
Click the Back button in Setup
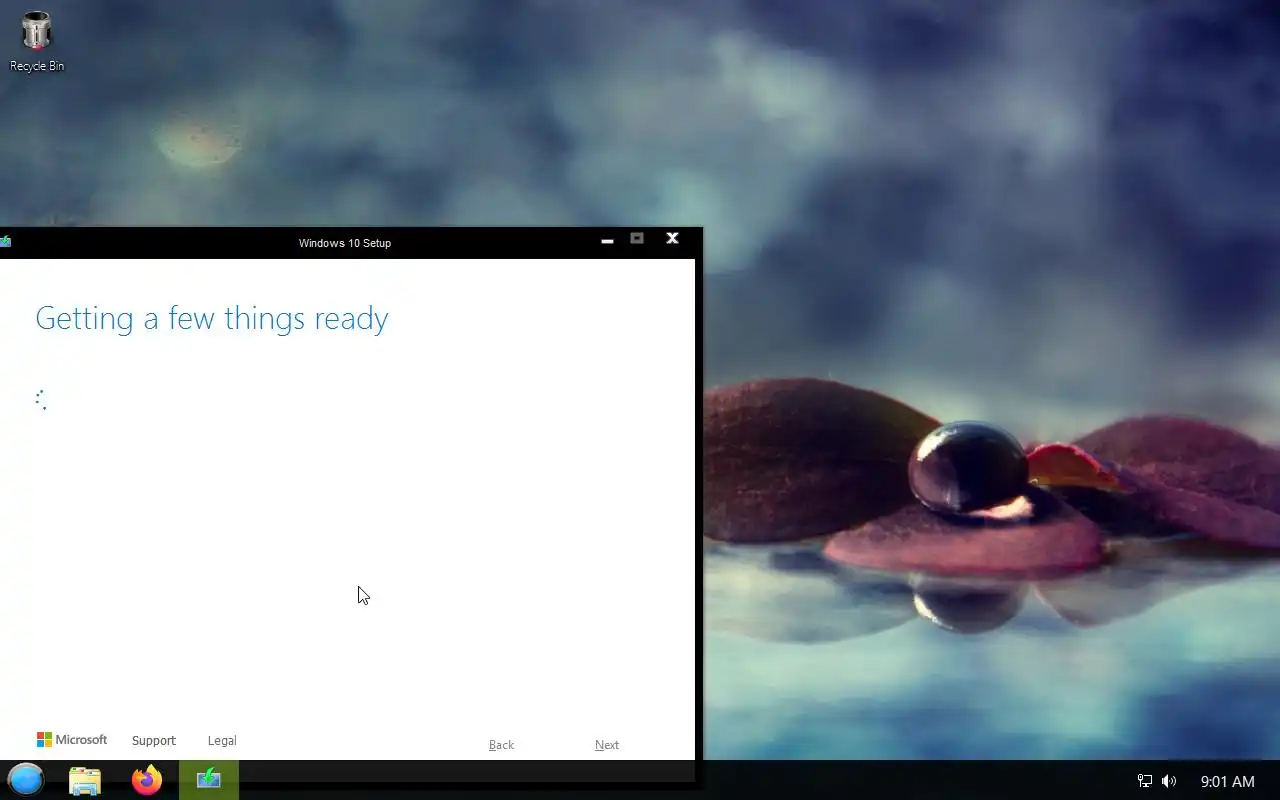tap(501, 745)
